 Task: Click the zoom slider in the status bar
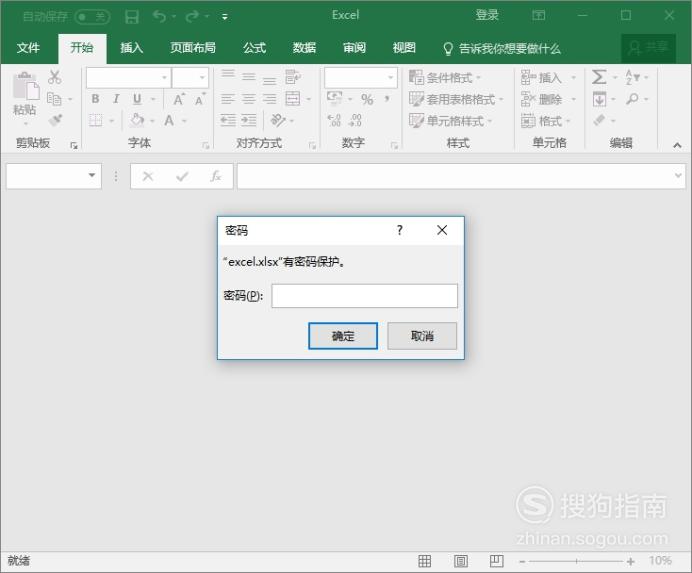tap(576, 561)
